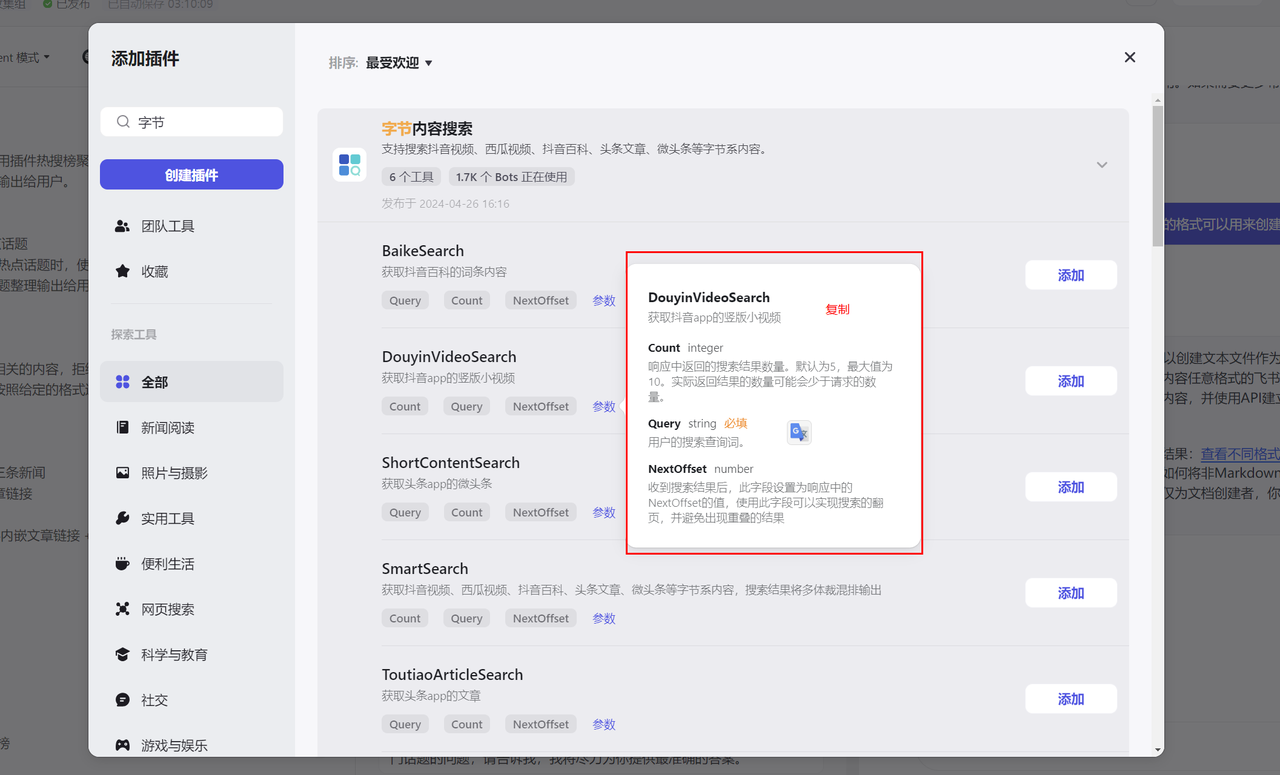Click the 6 个工具 badge
Viewport: 1280px width, 775px height.
coord(411,177)
